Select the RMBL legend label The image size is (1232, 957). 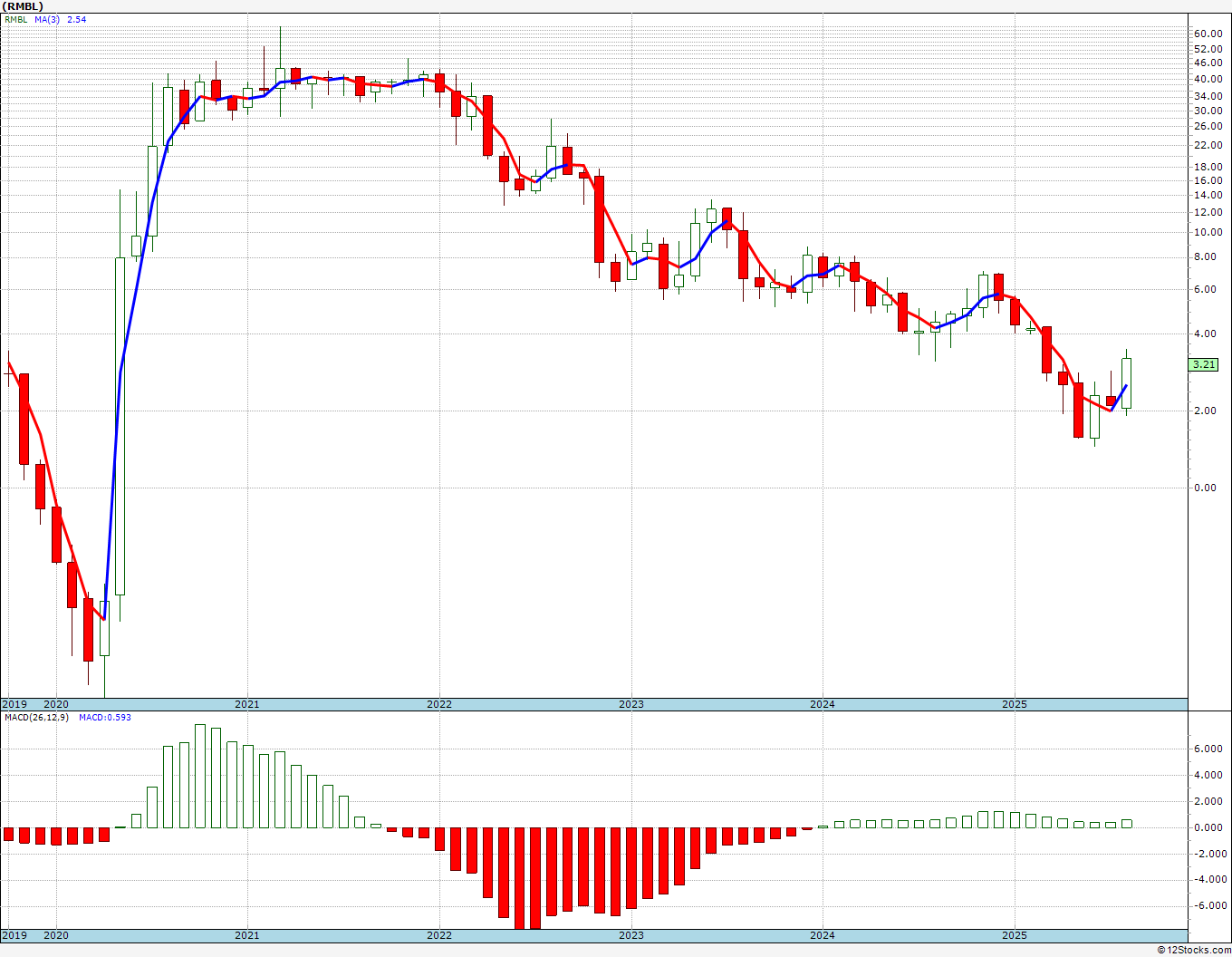tap(15, 19)
